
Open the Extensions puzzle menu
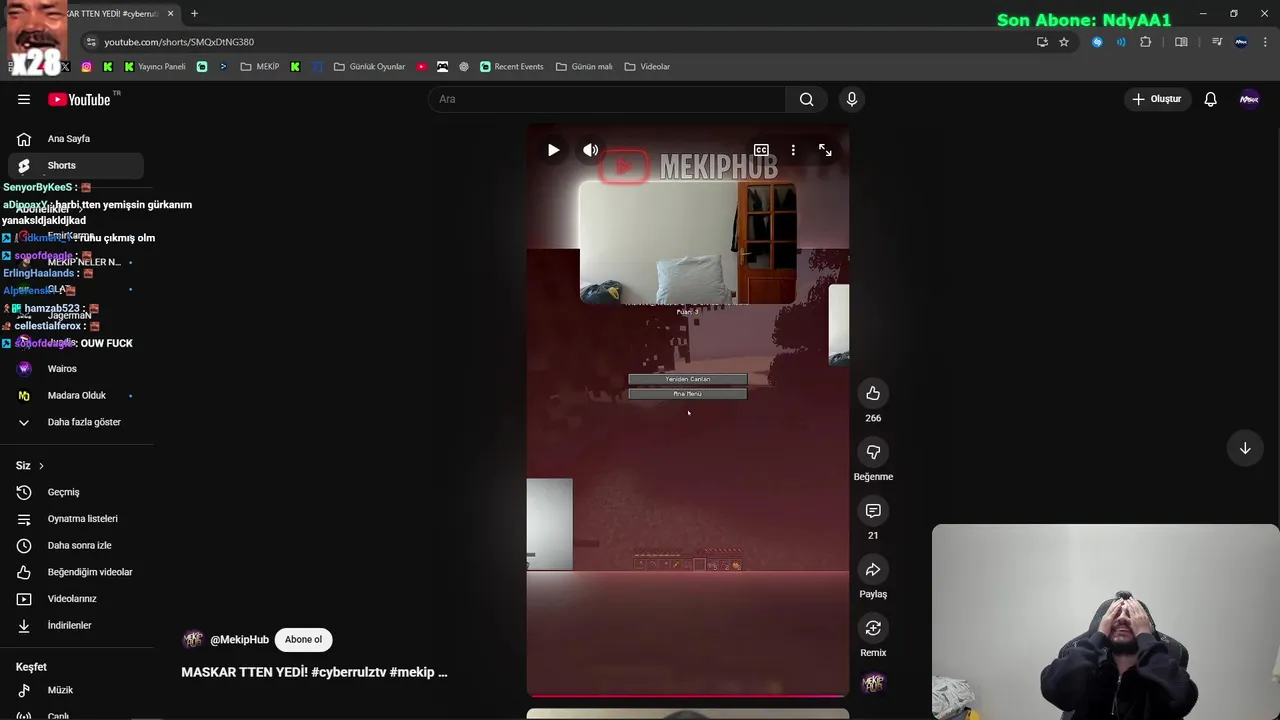1146,42
